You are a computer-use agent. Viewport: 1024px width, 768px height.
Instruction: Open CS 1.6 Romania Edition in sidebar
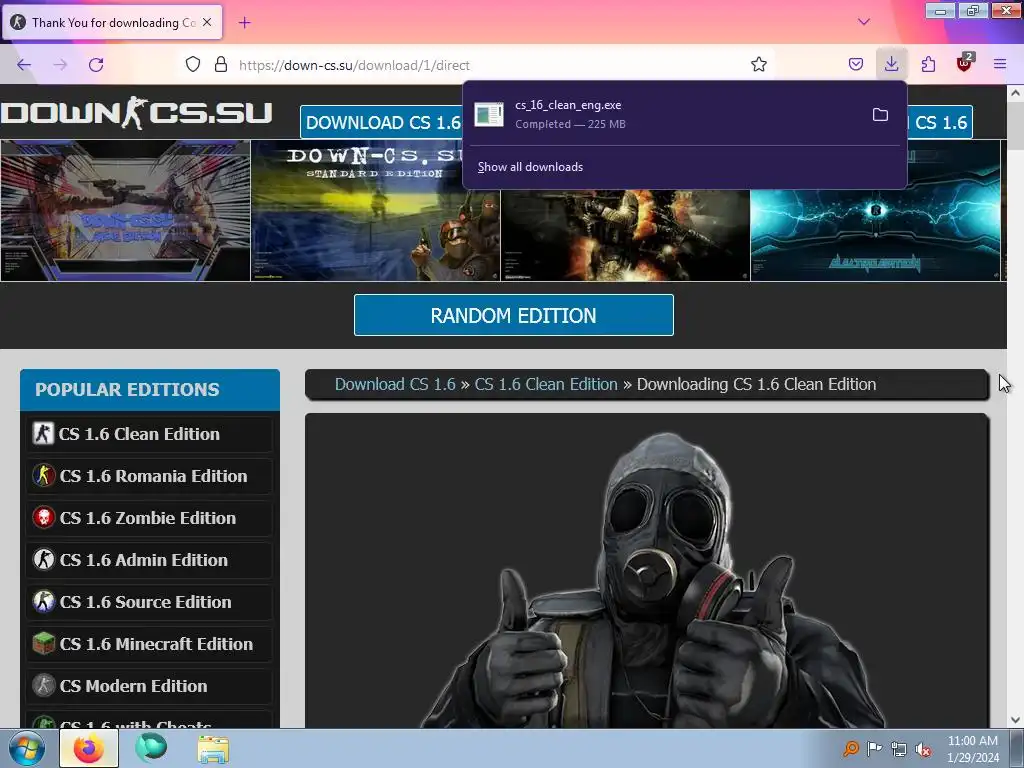[150, 476]
